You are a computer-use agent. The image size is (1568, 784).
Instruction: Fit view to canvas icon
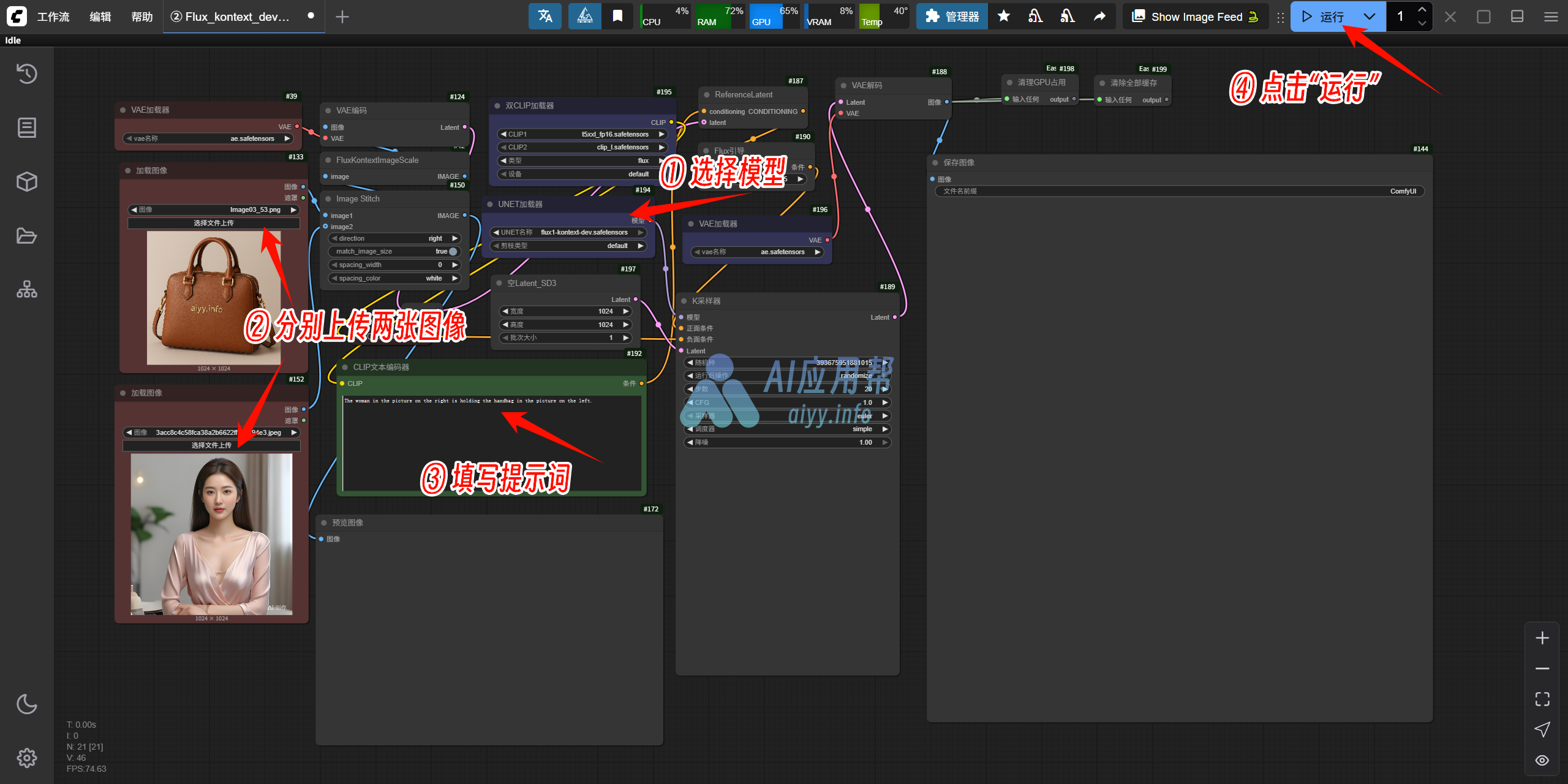pos(1542,699)
